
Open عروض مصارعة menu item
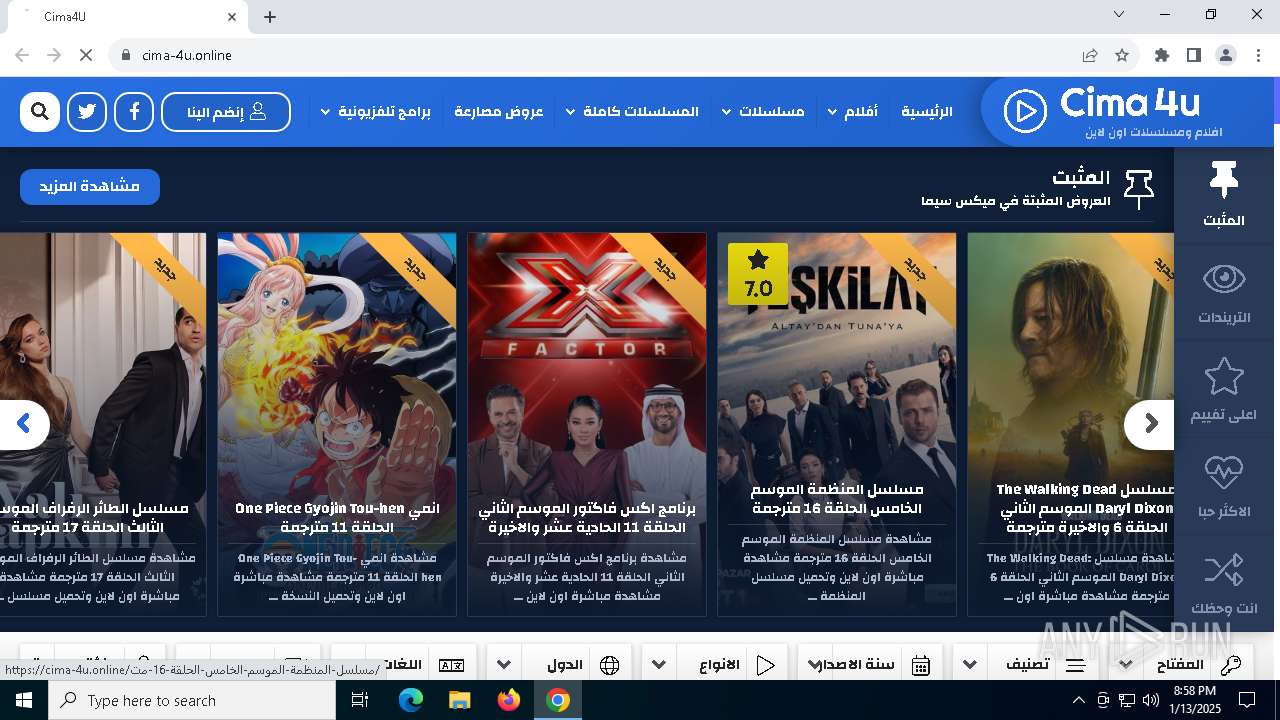(499, 112)
